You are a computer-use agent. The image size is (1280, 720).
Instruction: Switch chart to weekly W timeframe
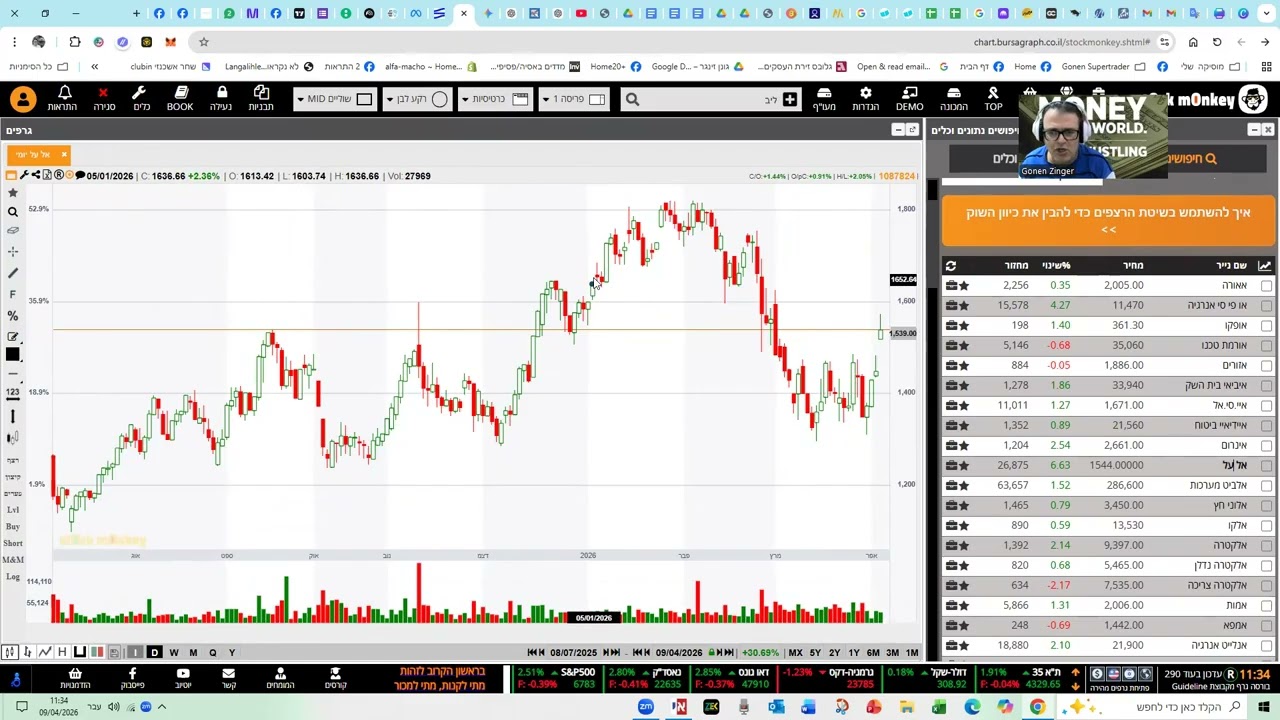(174, 653)
